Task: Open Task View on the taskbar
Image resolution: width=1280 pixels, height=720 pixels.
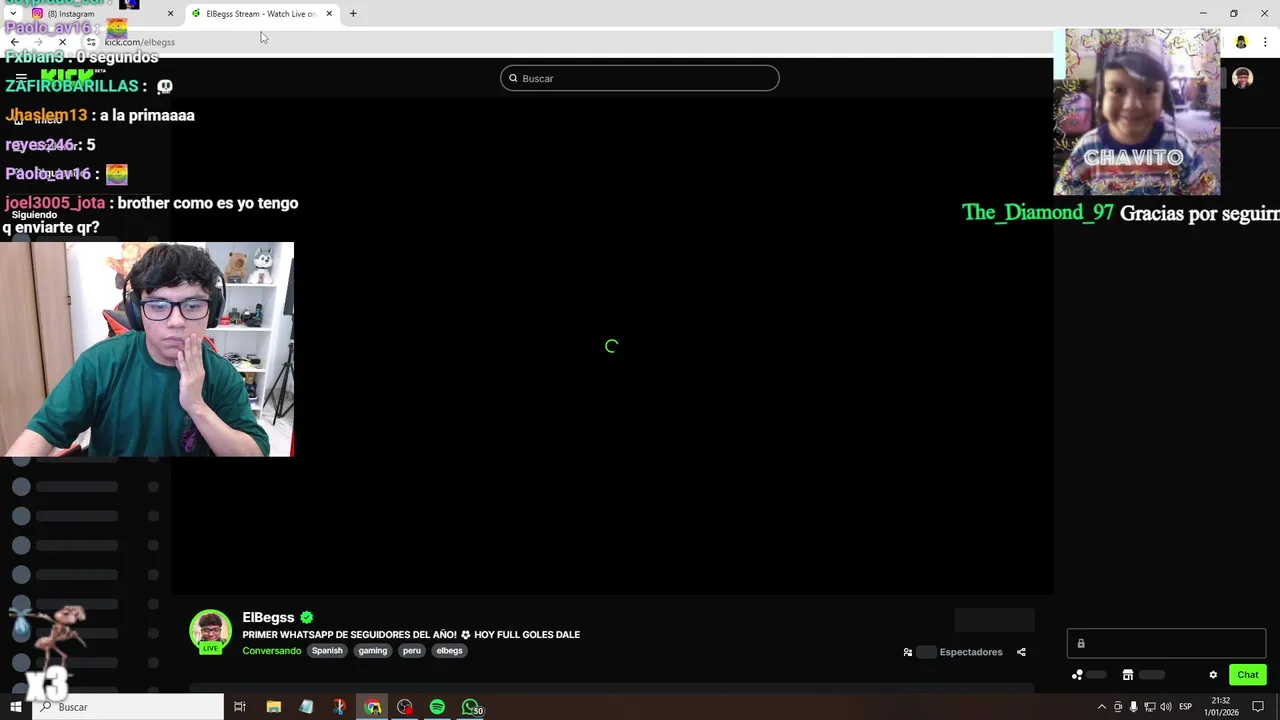Action: [x=240, y=707]
